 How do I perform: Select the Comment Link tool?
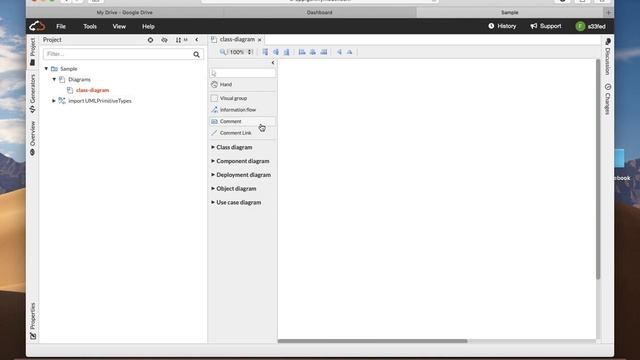[242, 133]
